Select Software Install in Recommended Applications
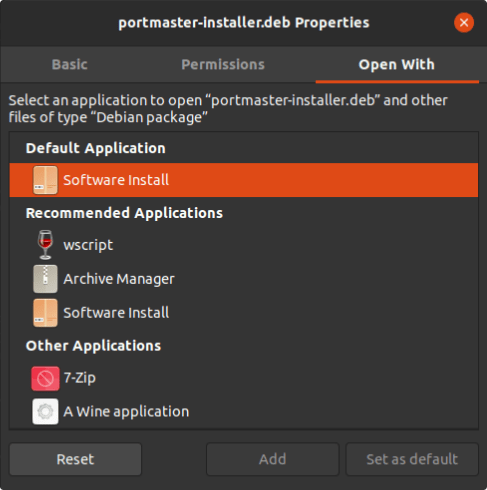Viewport: 487px width, 490px height. [x=244, y=313]
